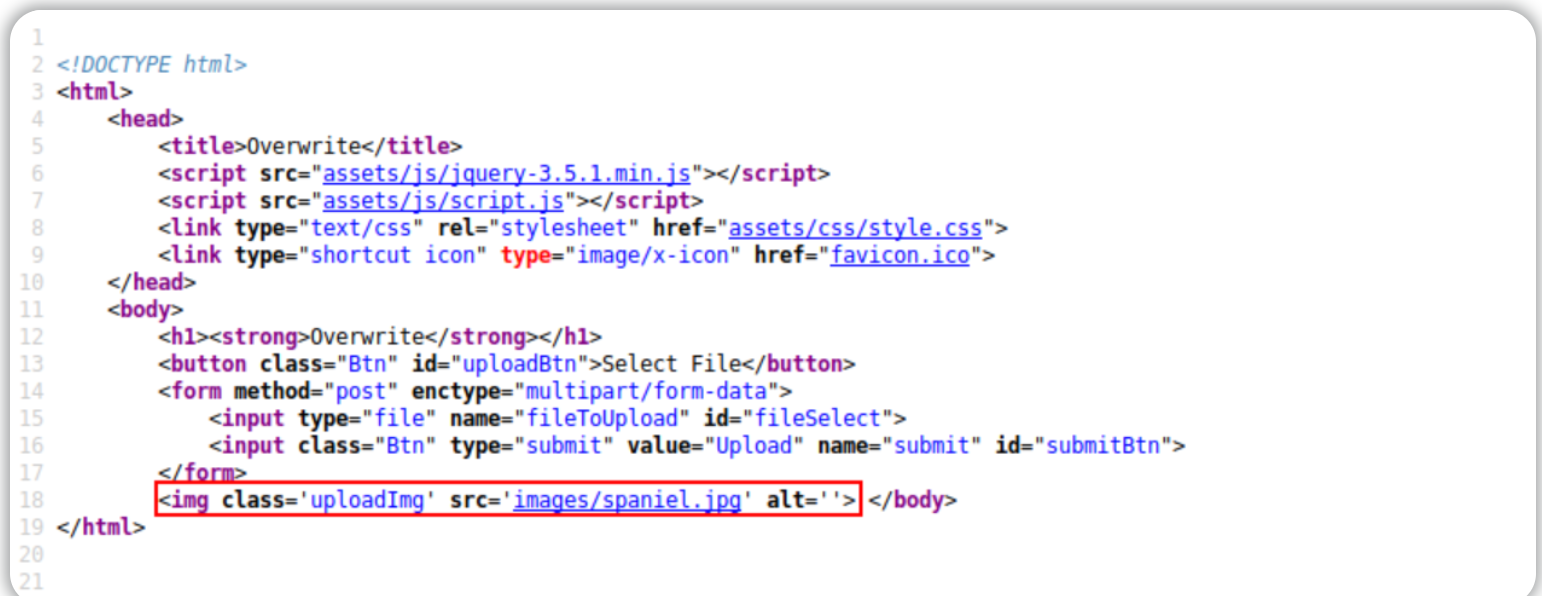1542x596 pixels.
Task: Click the "submitBtn" id value
Action: click(1102, 445)
